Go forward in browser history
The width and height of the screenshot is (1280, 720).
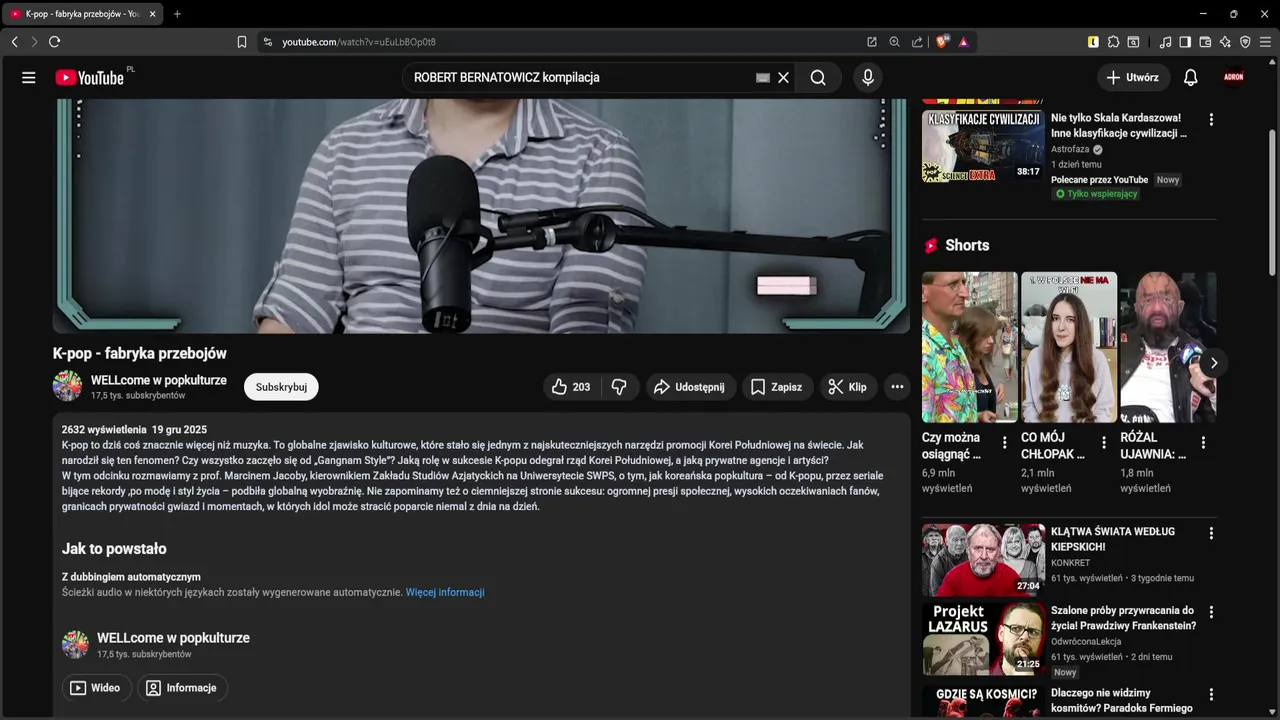34,42
